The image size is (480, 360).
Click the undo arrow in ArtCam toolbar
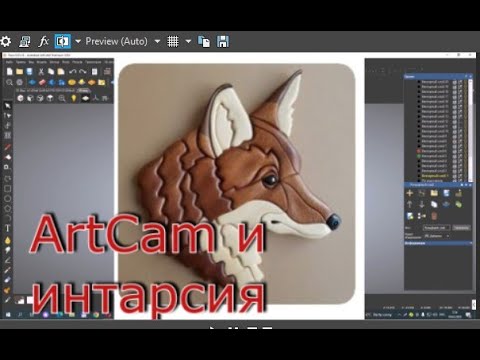pyautogui.click(x=72, y=71)
